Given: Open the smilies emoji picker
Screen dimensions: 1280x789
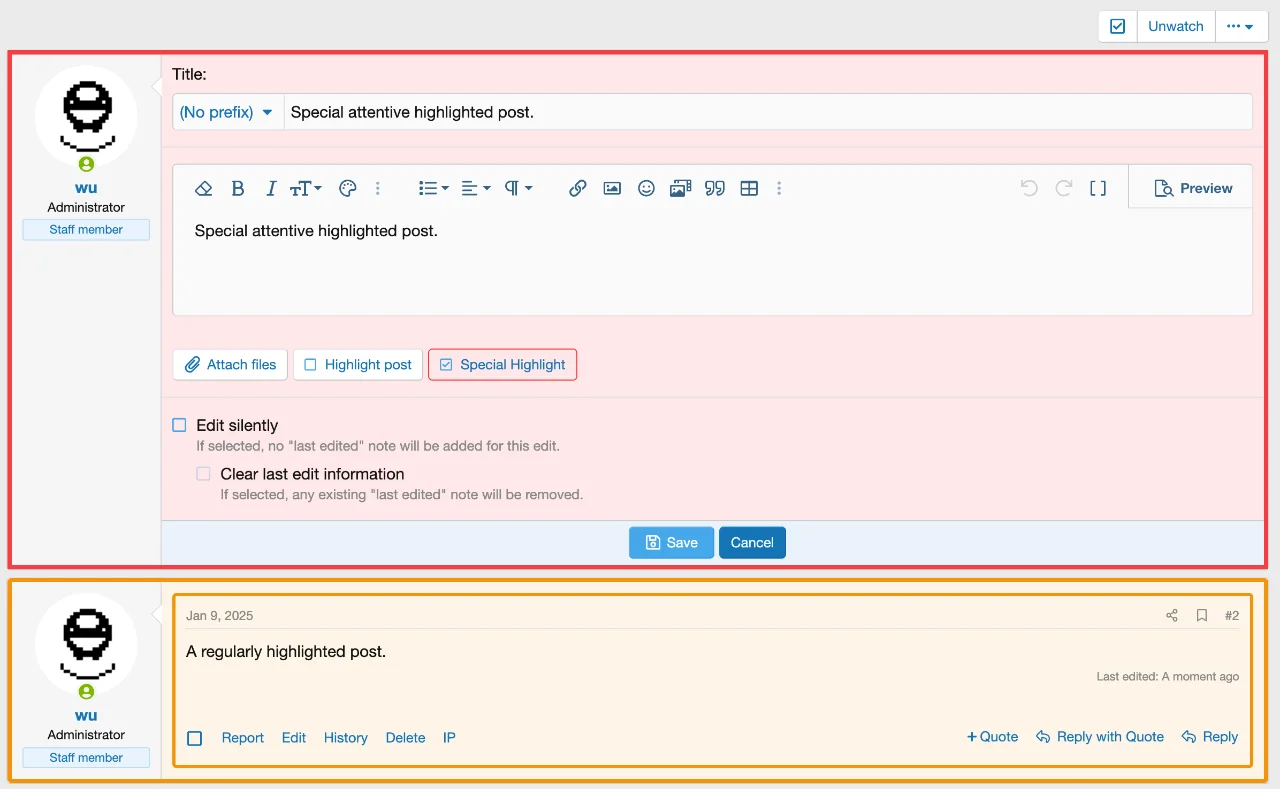Looking at the screenshot, I should (x=646, y=188).
